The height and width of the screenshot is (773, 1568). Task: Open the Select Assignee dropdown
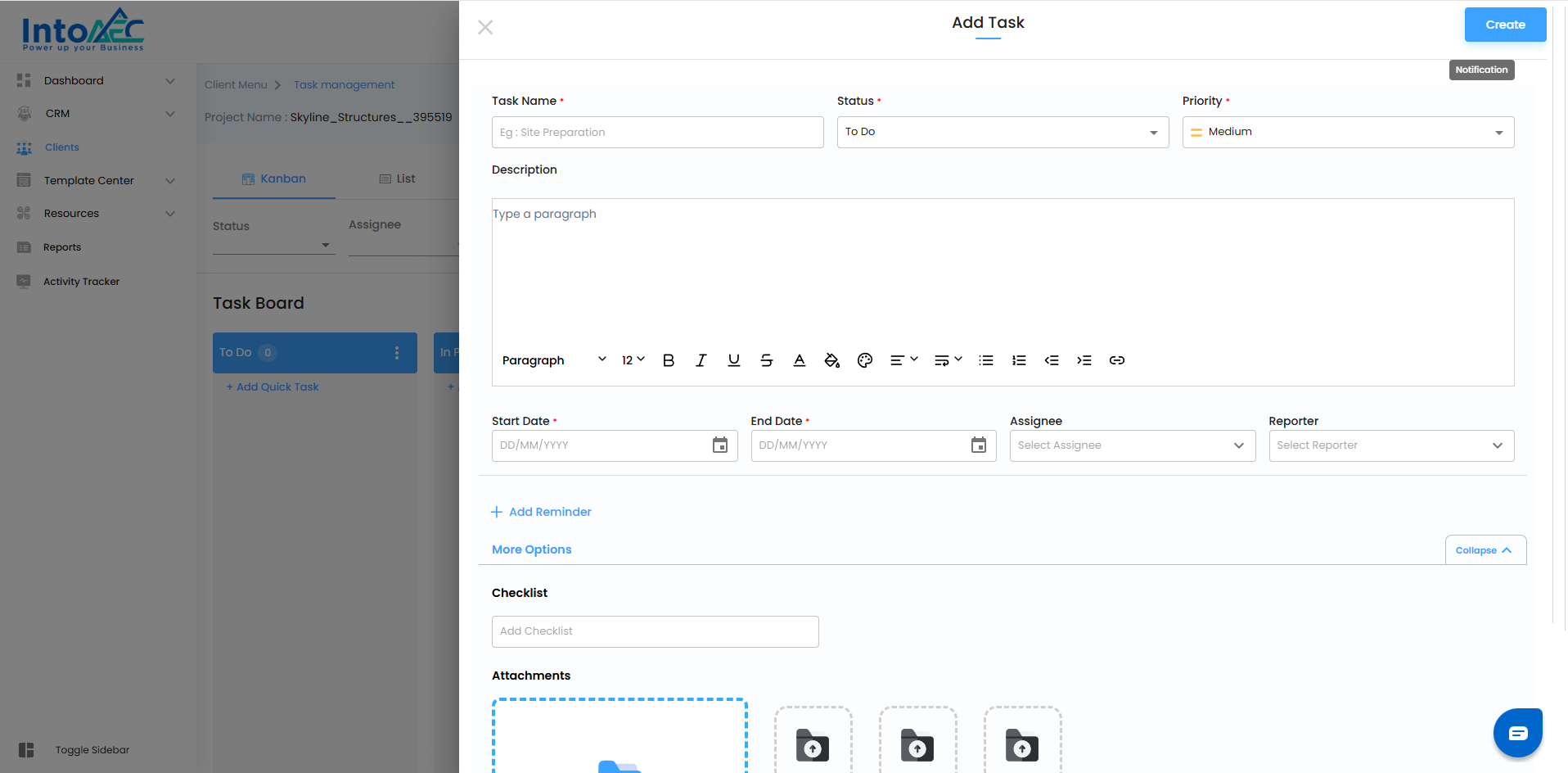1133,445
